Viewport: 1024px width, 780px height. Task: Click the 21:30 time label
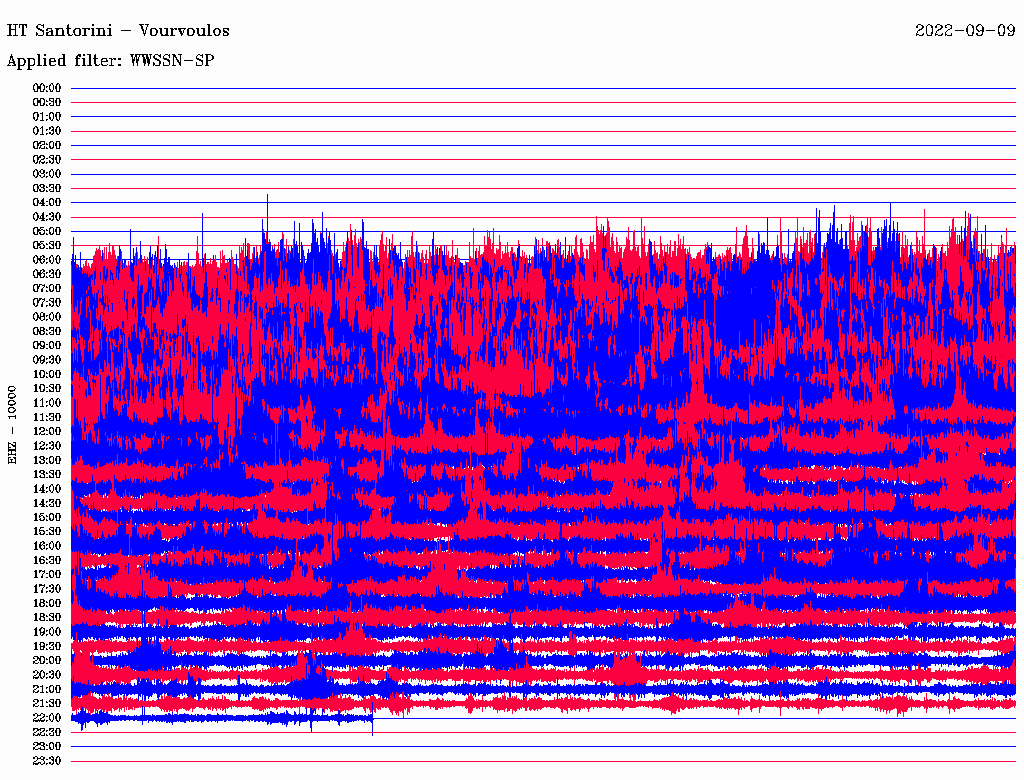(47, 703)
